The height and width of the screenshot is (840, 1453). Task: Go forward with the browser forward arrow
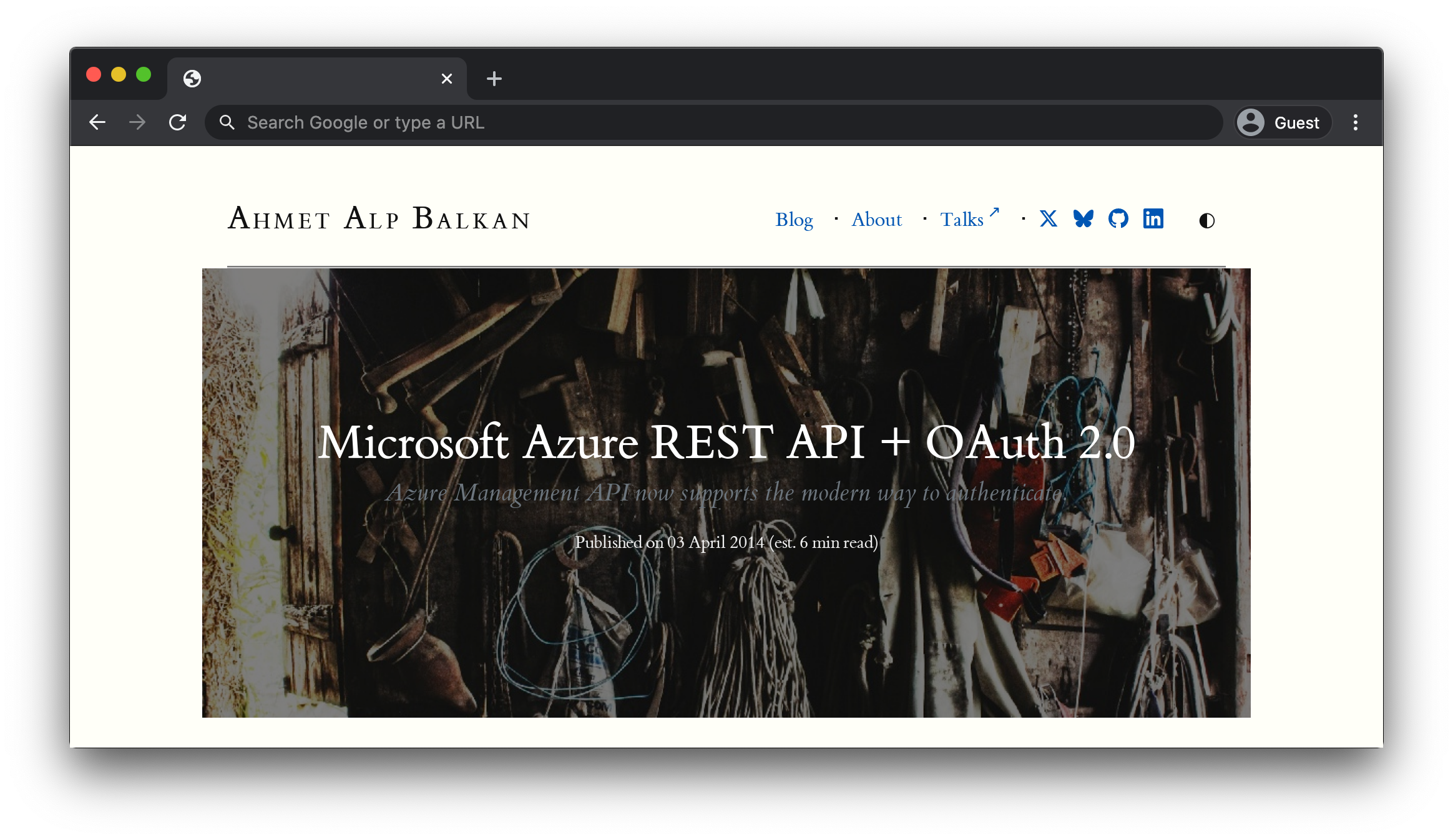tap(137, 122)
